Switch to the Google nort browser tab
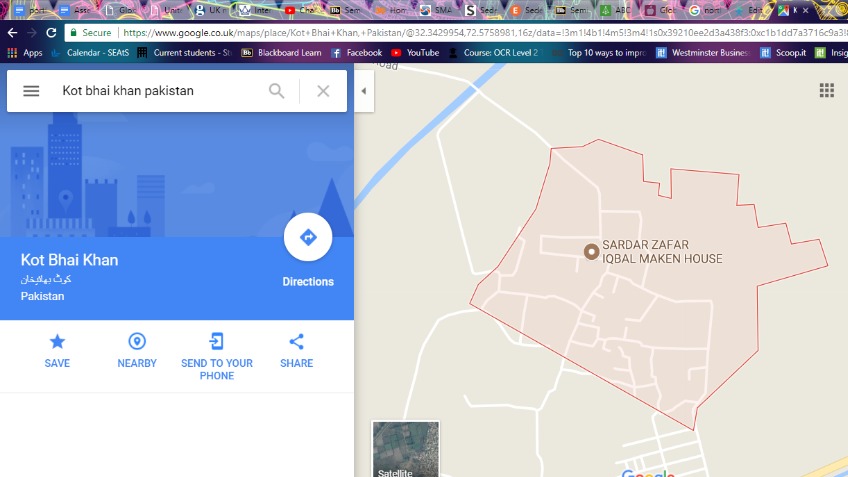 pos(706,10)
